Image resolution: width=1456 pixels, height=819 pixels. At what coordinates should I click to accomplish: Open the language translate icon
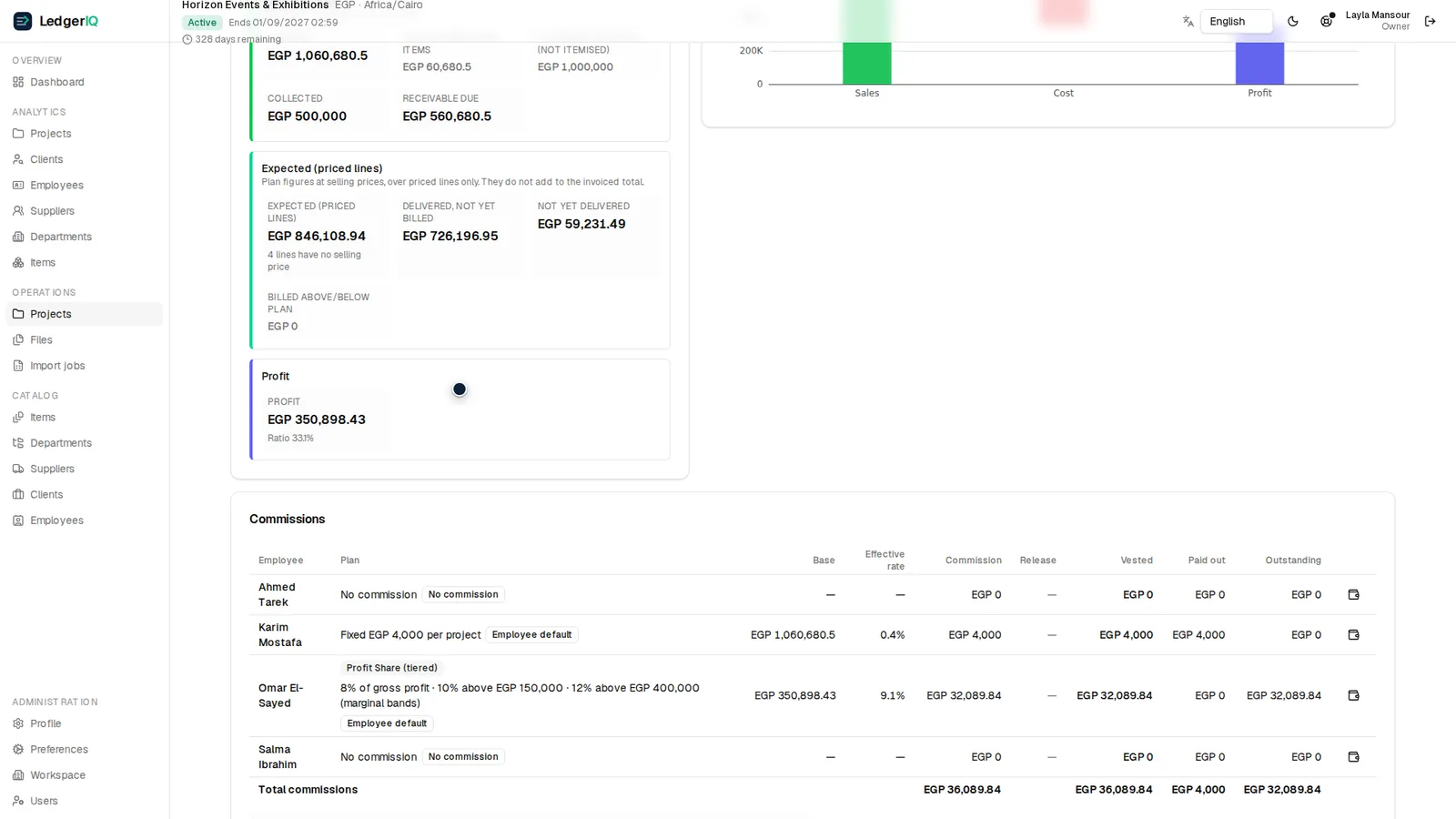coord(1188,22)
